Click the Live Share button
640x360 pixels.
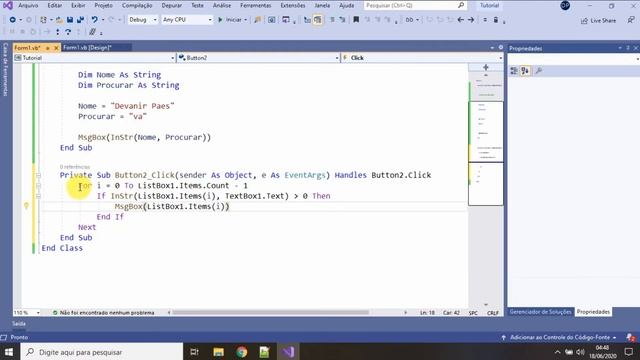(x=598, y=20)
